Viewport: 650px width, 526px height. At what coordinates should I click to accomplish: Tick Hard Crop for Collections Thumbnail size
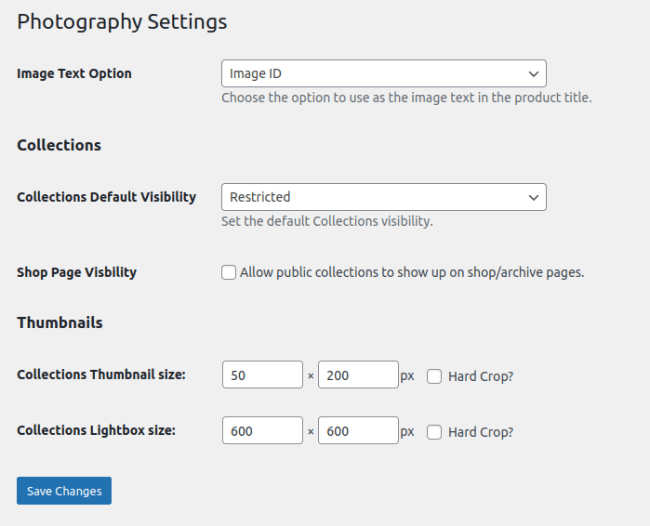[434, 376]
